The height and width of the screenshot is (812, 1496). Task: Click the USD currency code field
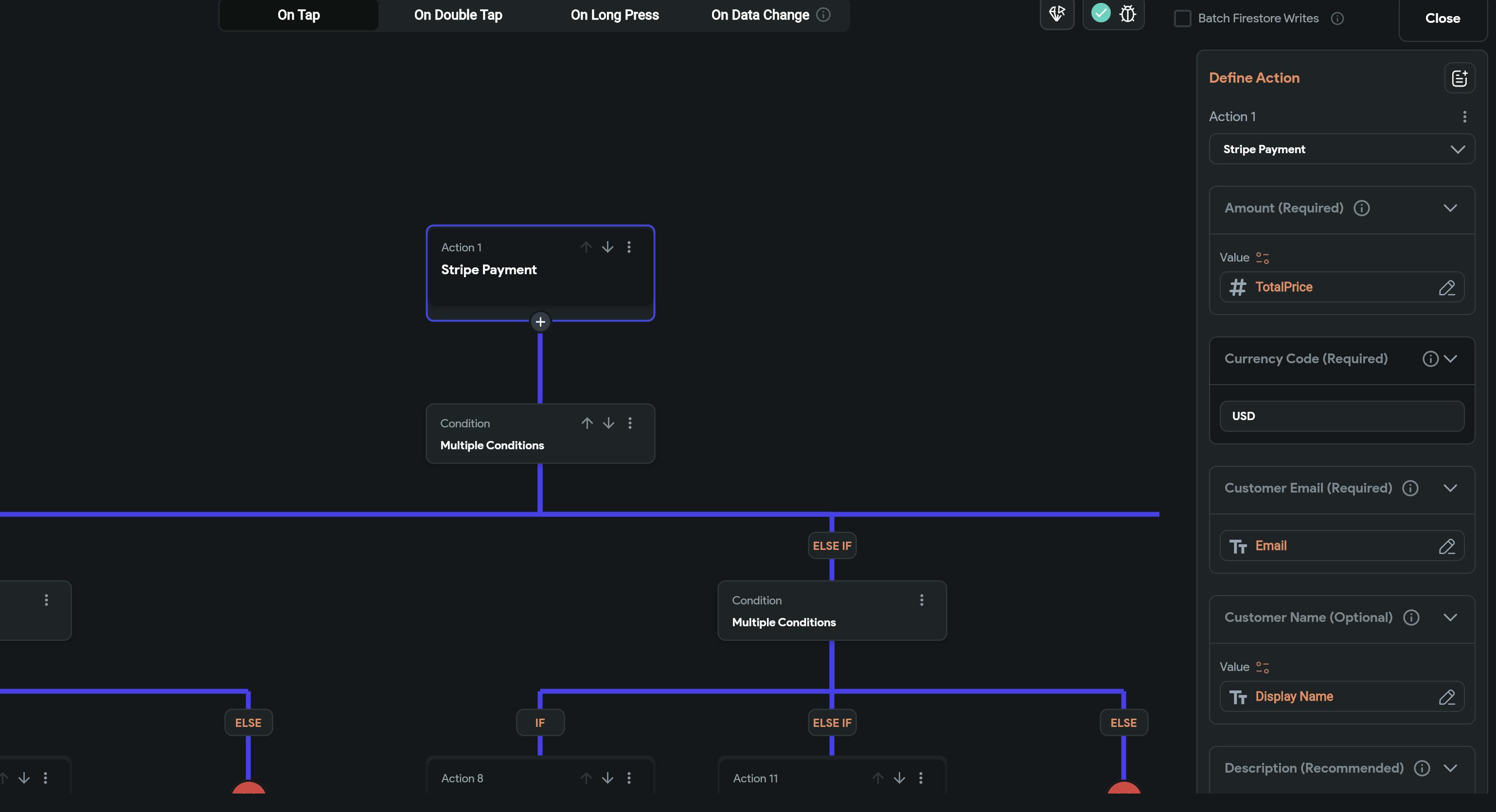(1341, 416)
